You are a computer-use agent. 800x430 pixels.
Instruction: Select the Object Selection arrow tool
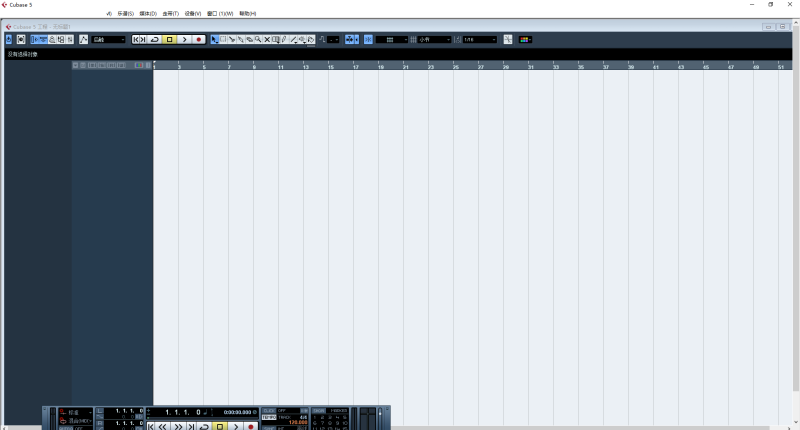pos(214,39)
